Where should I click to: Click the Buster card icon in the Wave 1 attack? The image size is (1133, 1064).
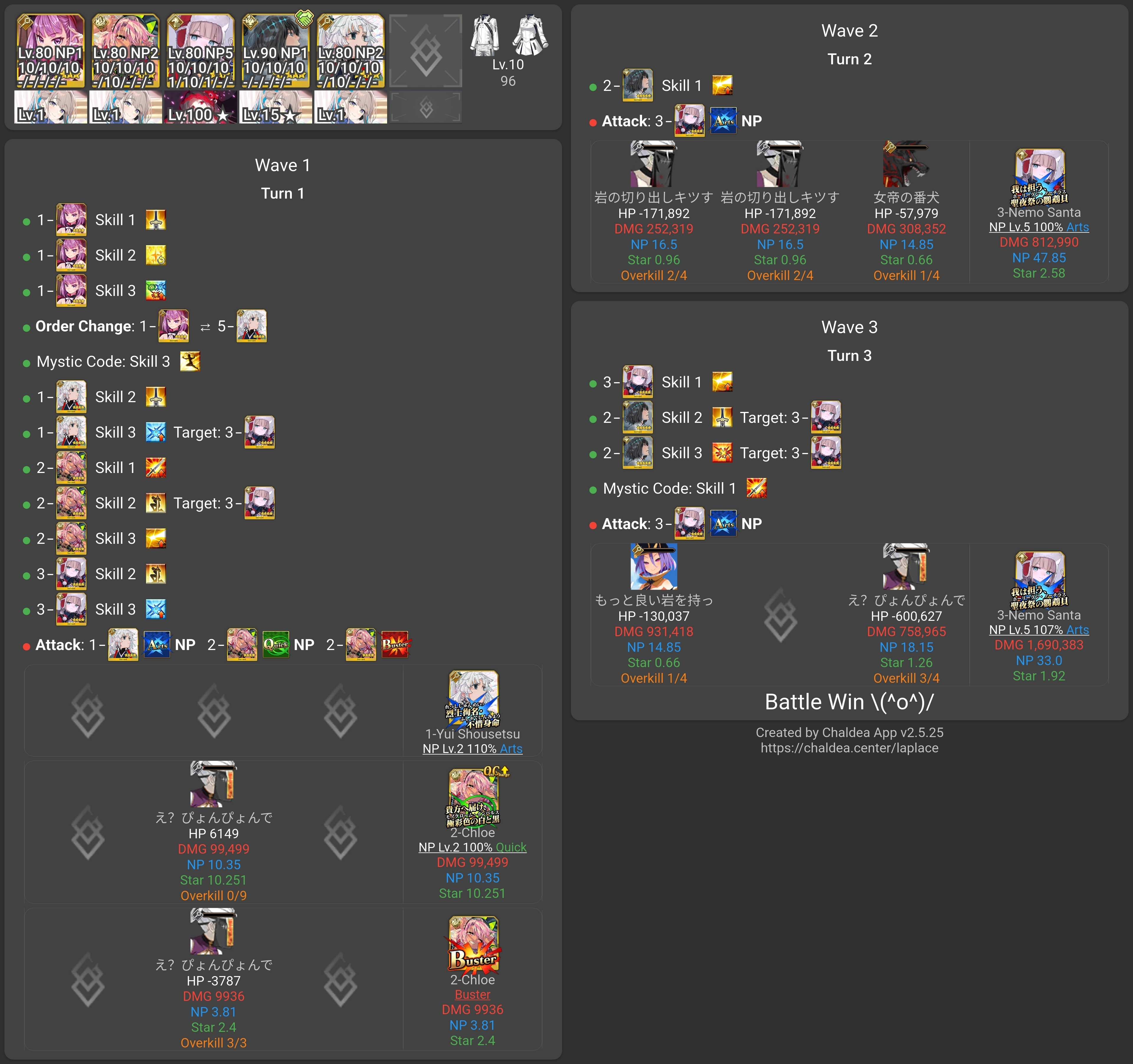(x=395, y=644)
